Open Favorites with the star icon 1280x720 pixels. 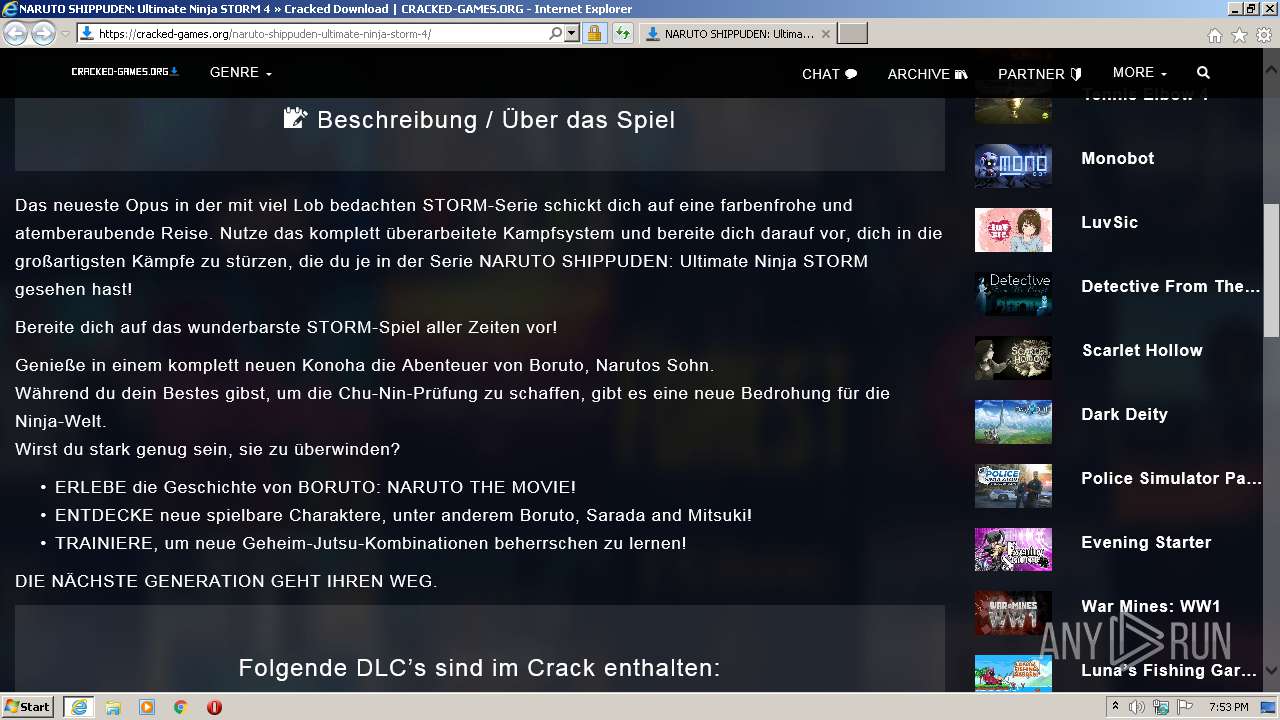(x=1239, y=35)
